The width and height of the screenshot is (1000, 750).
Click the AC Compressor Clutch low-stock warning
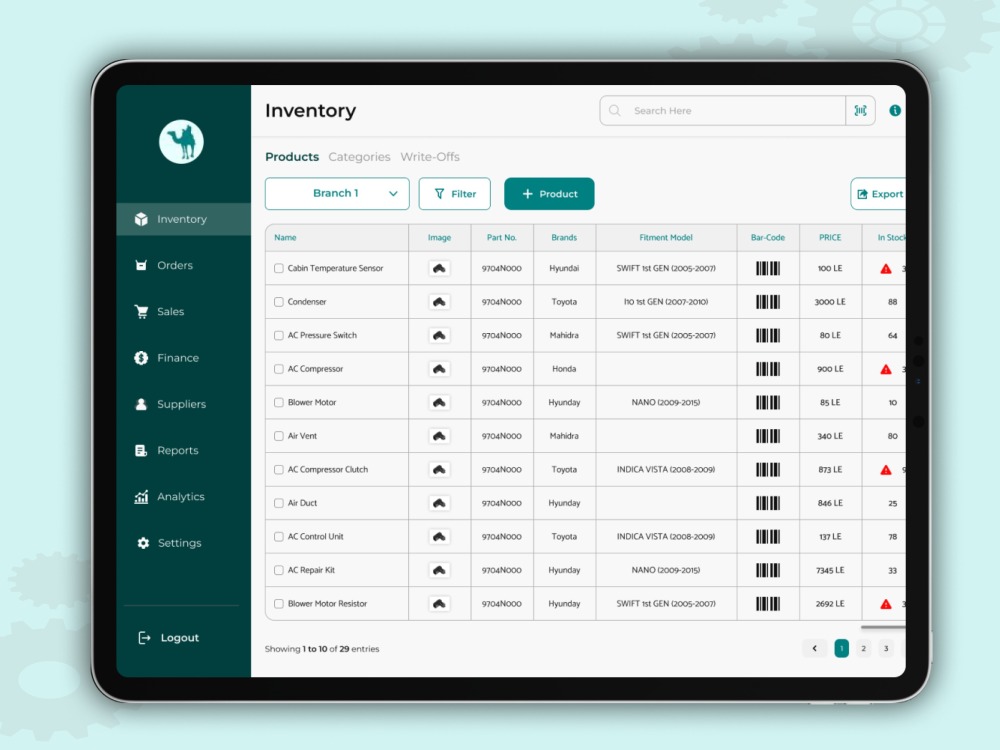point(886,470)
